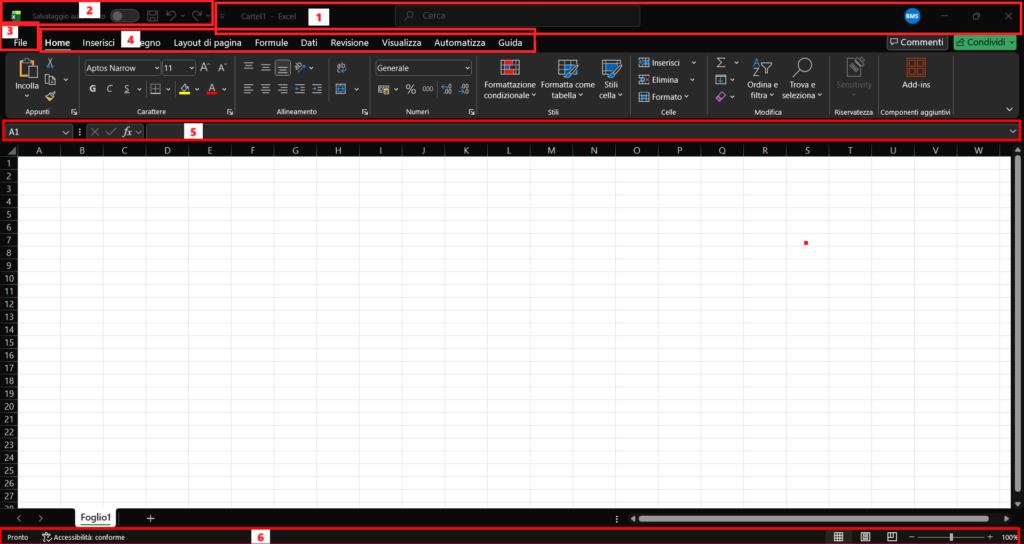This screenshot has height=544, width=1024.
Task: Click the Incolla (paste) clipboard icon
Action: 27,69
